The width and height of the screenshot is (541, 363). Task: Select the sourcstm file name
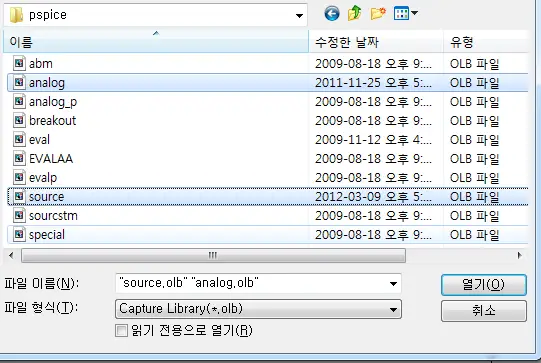[53, 216]
